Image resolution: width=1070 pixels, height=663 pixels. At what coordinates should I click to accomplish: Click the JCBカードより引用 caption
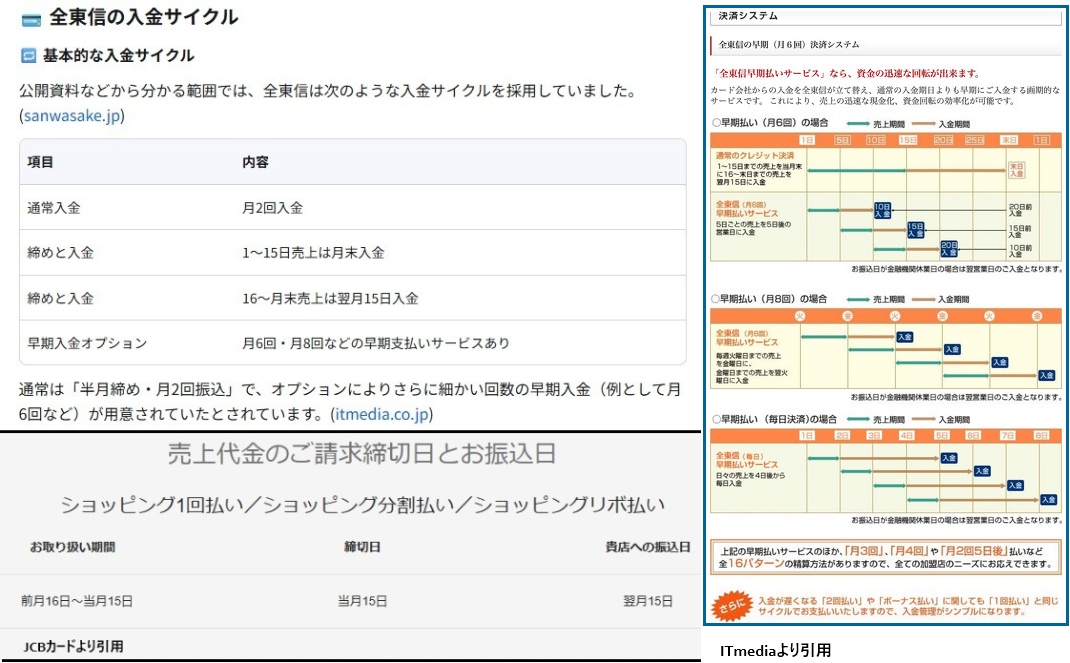click(73, 646)
